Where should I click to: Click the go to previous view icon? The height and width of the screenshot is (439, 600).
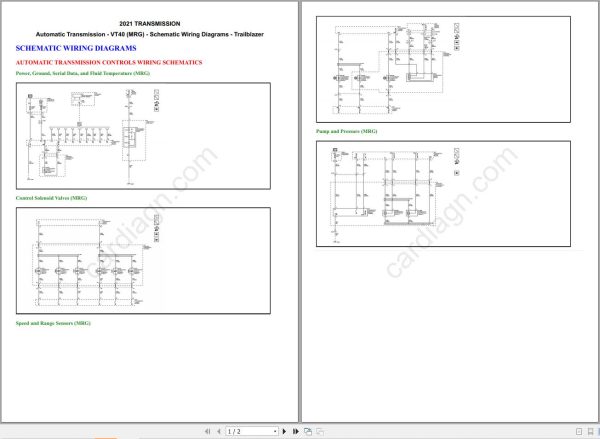point(308,431)
